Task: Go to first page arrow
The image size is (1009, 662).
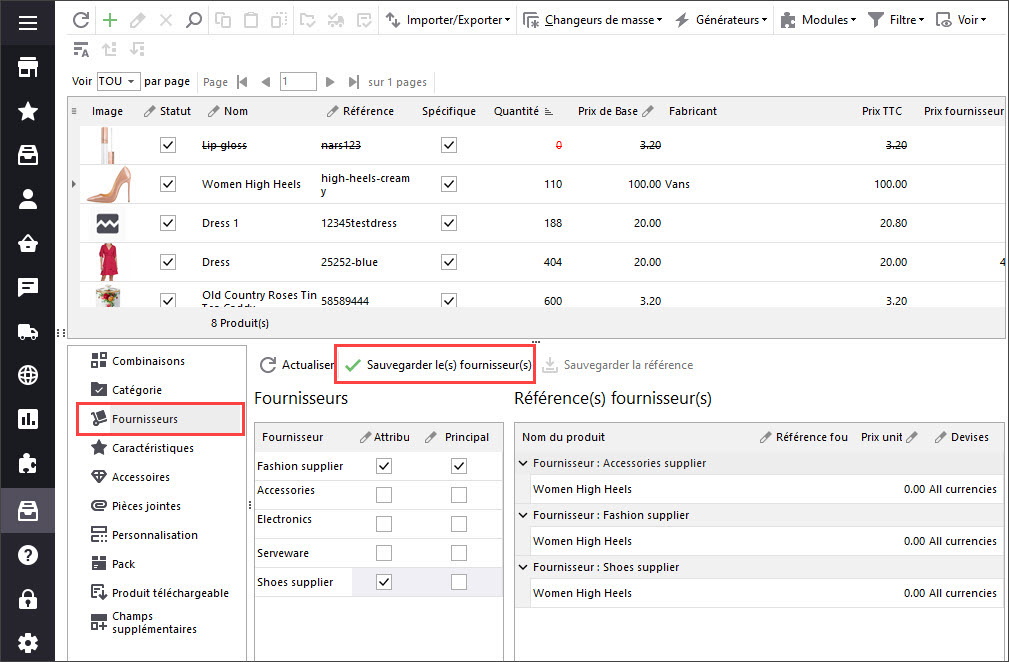Action: click(242, 82)
